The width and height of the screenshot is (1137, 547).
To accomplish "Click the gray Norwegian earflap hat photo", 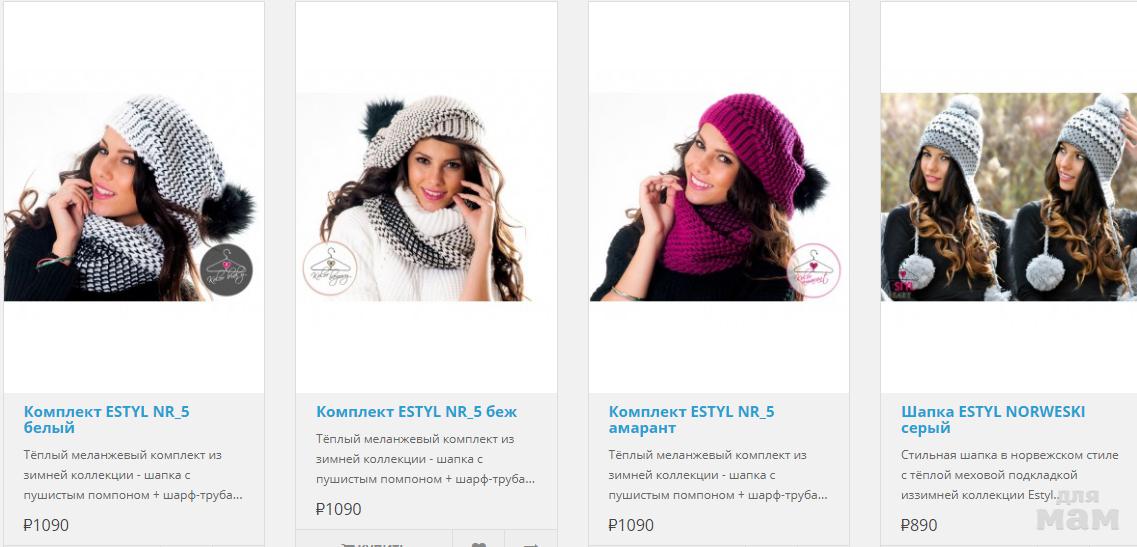I will coord(1009,197).
